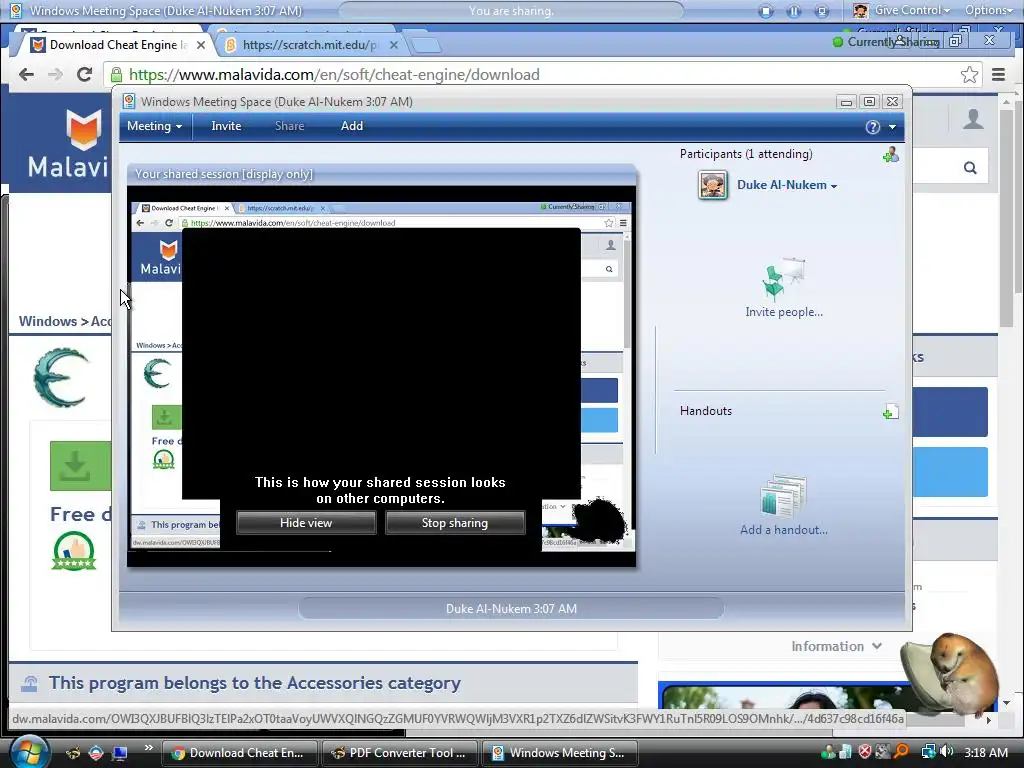Switch to the scratch.mit.edu browser tab

[x=307, y=45]
